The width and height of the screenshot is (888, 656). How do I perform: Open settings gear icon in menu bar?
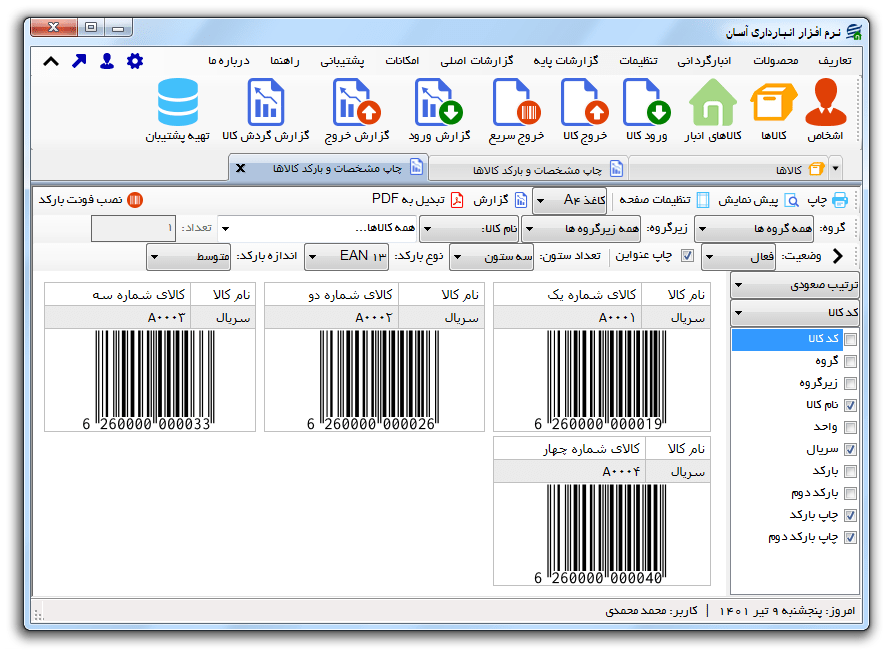tap(135, 61)
